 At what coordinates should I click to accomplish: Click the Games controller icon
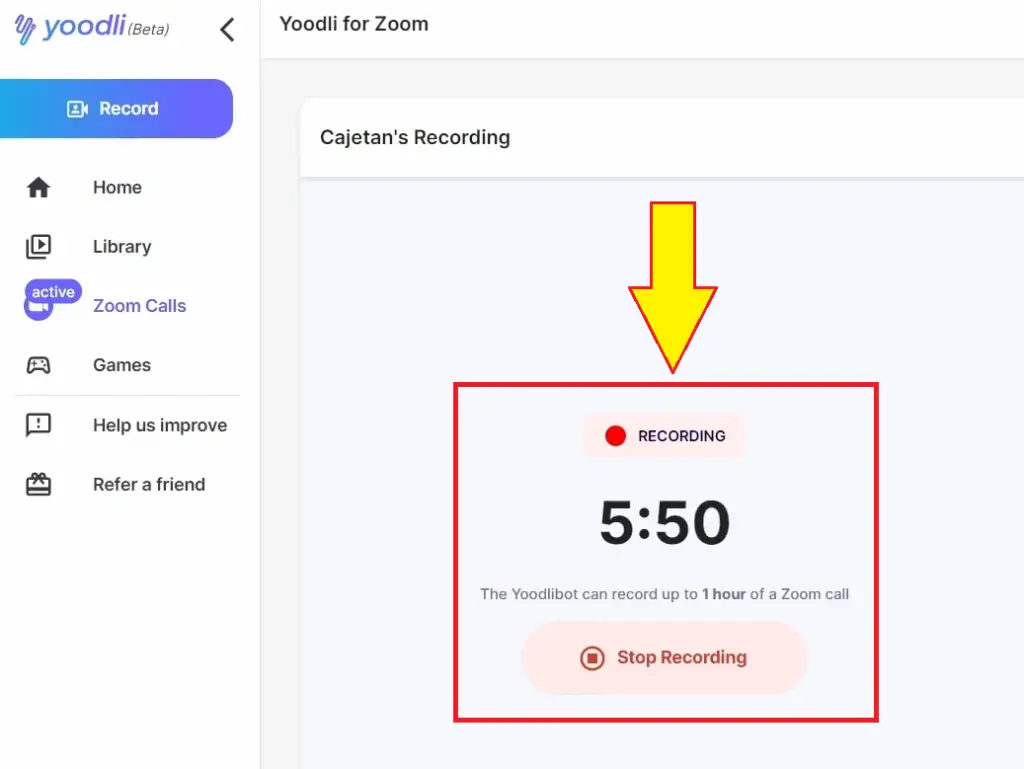point(39,365)
